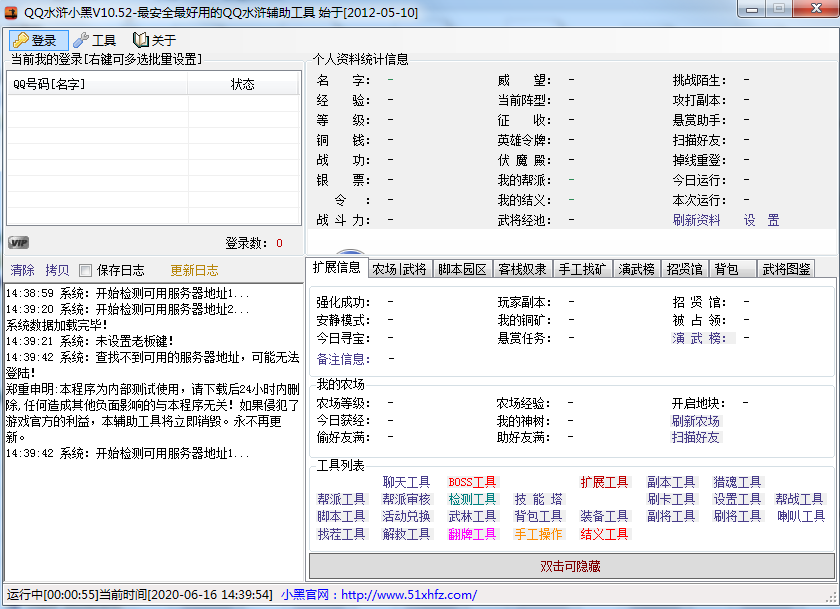Viewport: 840px width, 609px height.
Task: Click the VIP badge icon
Action: (x=18, y=243)
